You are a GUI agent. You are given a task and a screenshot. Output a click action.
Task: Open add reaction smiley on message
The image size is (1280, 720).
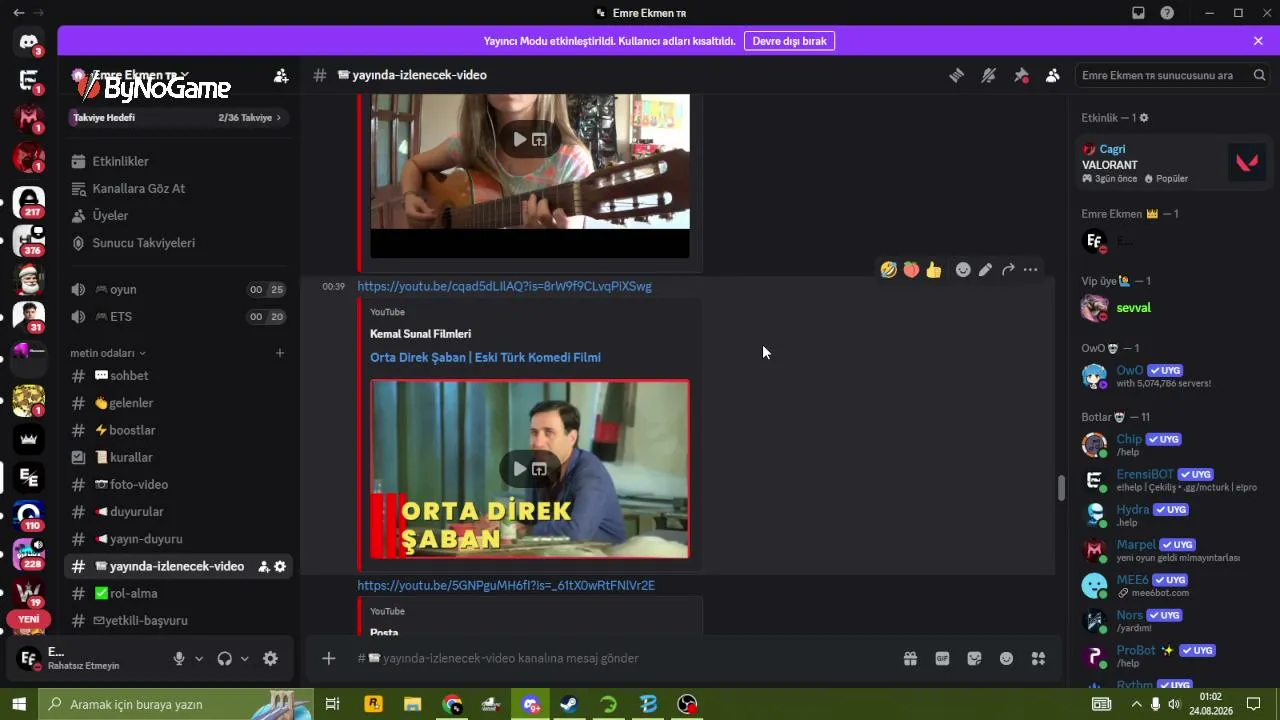pos(963,270)
